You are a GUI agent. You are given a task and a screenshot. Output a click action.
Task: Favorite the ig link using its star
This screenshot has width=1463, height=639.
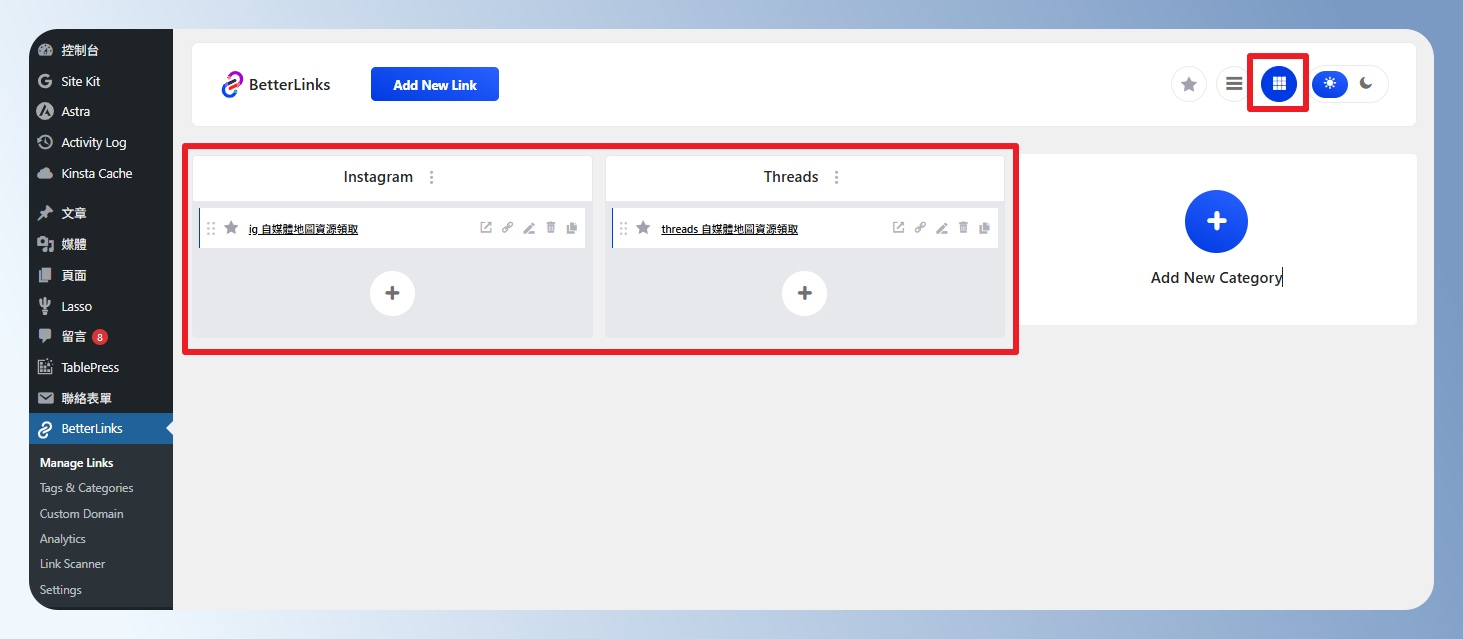click(x=231, y=228)
